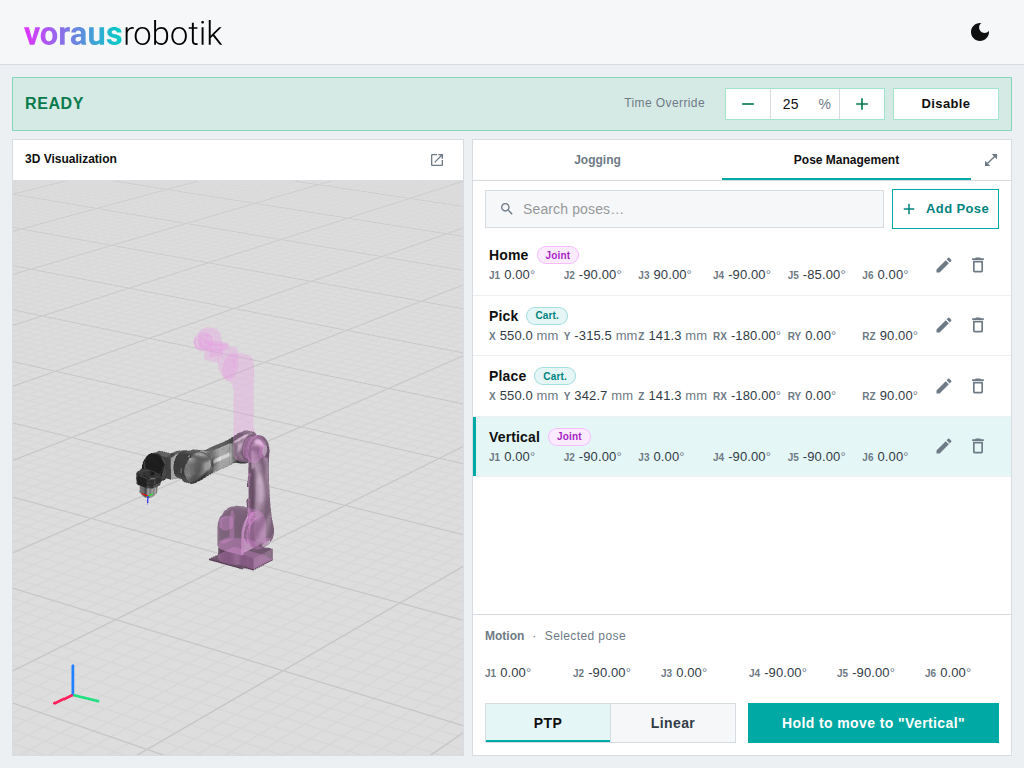Click the 3D Visualization panel title
Screen dimensions: 1024x768
click(x=71, y=159)
